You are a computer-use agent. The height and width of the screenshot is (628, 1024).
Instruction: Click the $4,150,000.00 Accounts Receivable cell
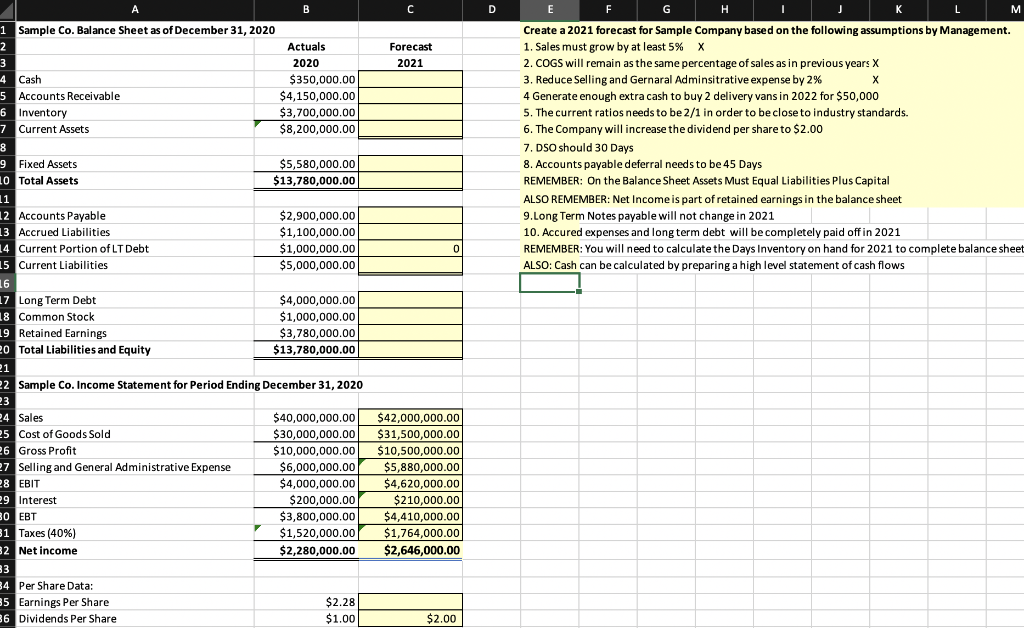[306, 96]
